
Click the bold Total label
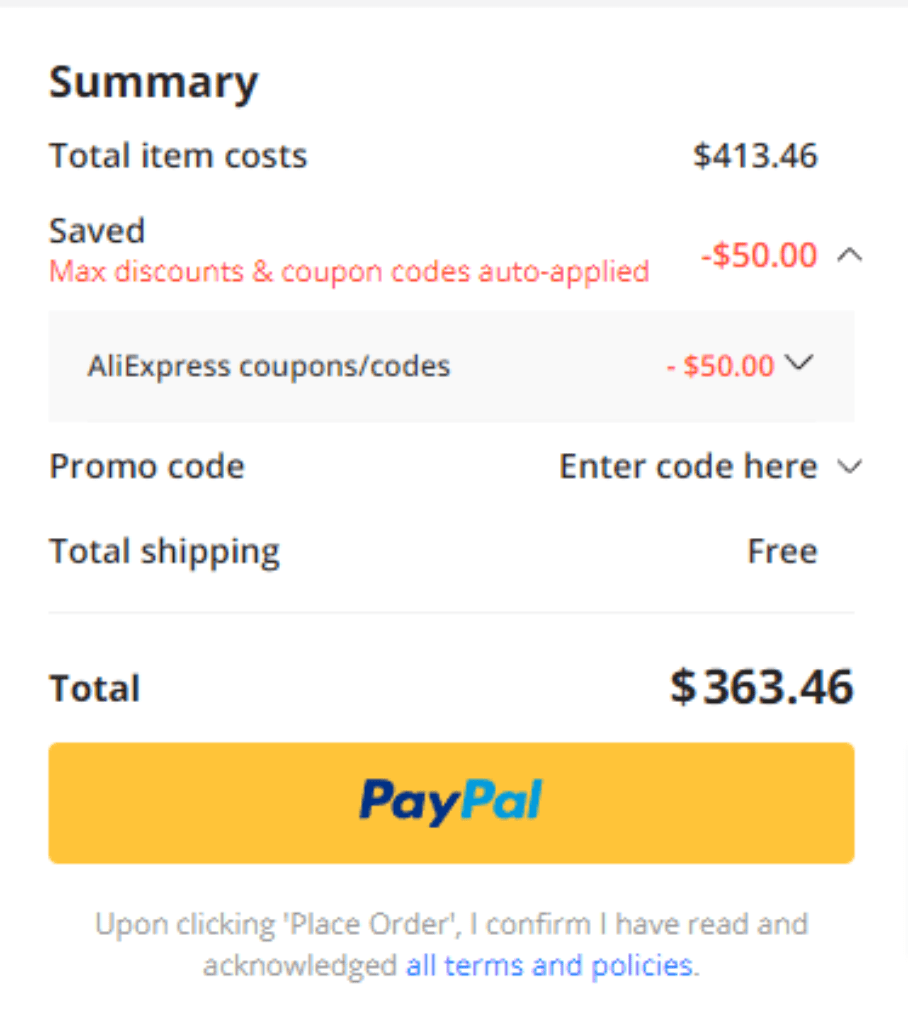click(x=95, y=688)
